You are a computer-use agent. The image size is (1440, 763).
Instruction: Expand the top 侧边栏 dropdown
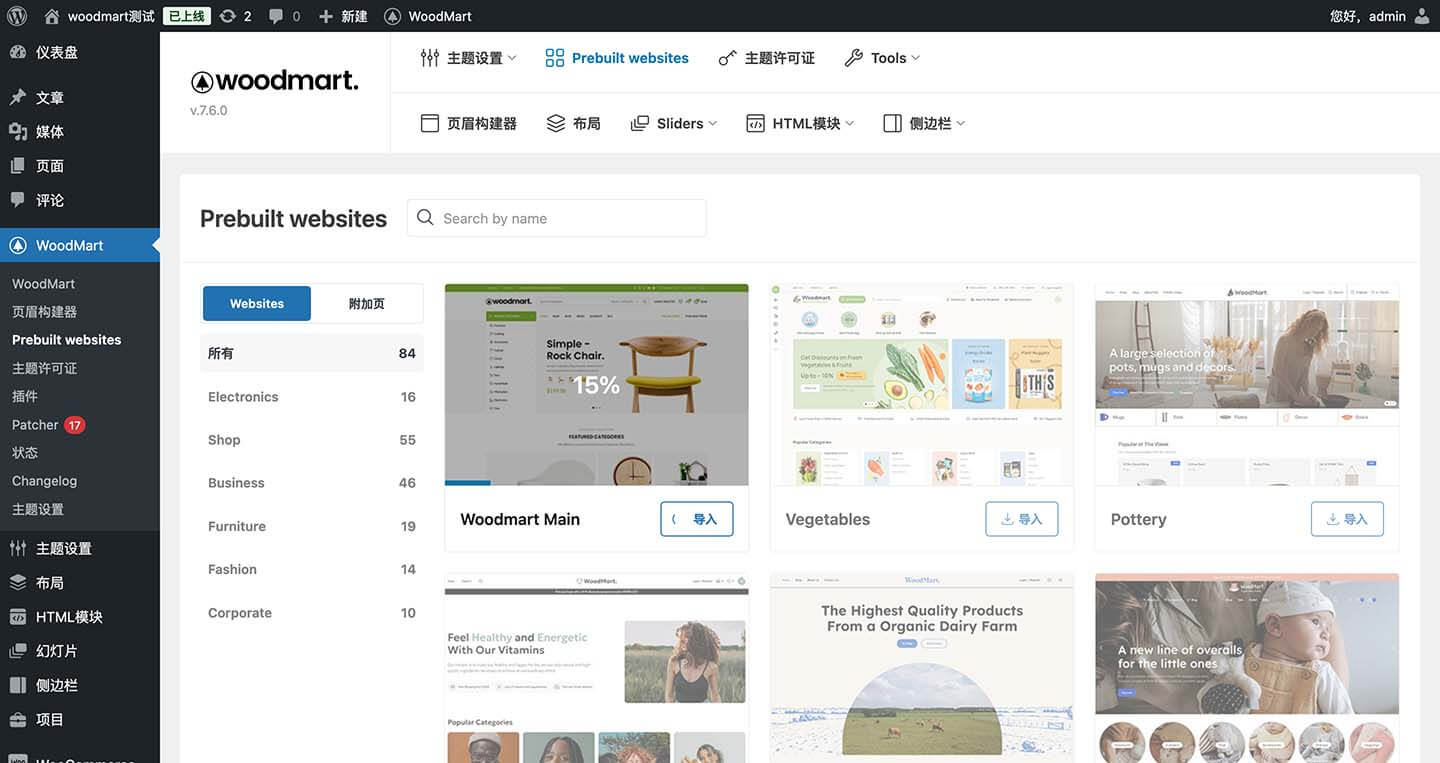tap(925, 123)
